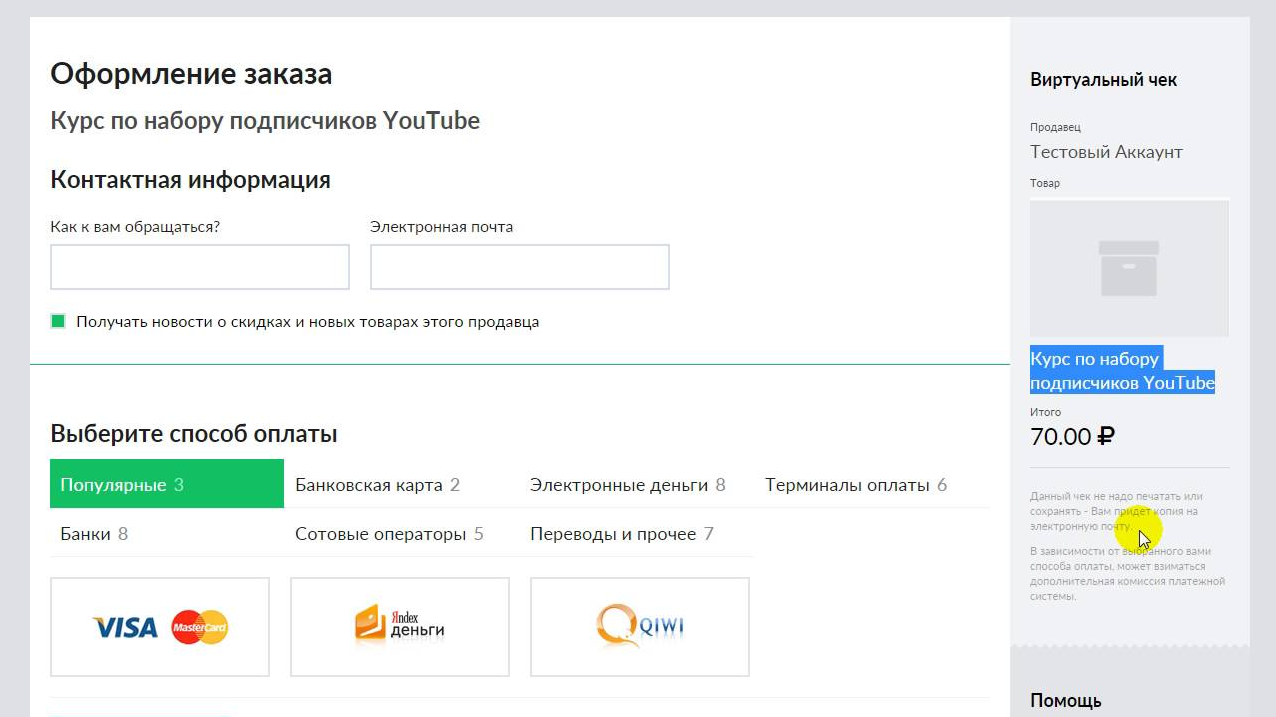Open the Популярные payment tab
Screen dimensions: 1276x717
click(167, 484)
